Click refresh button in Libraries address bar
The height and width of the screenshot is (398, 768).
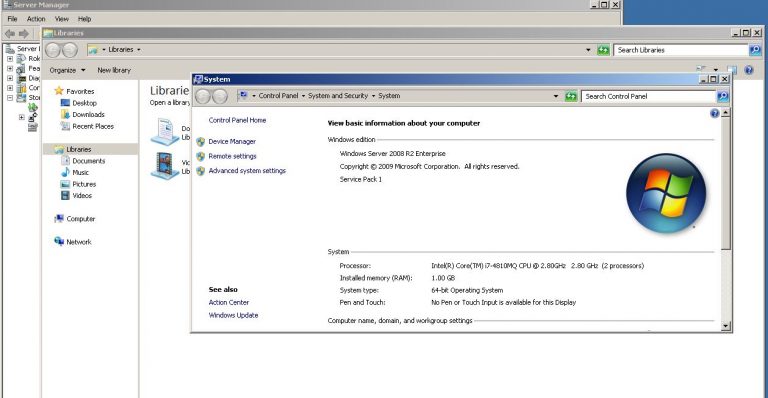tap(603, 50)
